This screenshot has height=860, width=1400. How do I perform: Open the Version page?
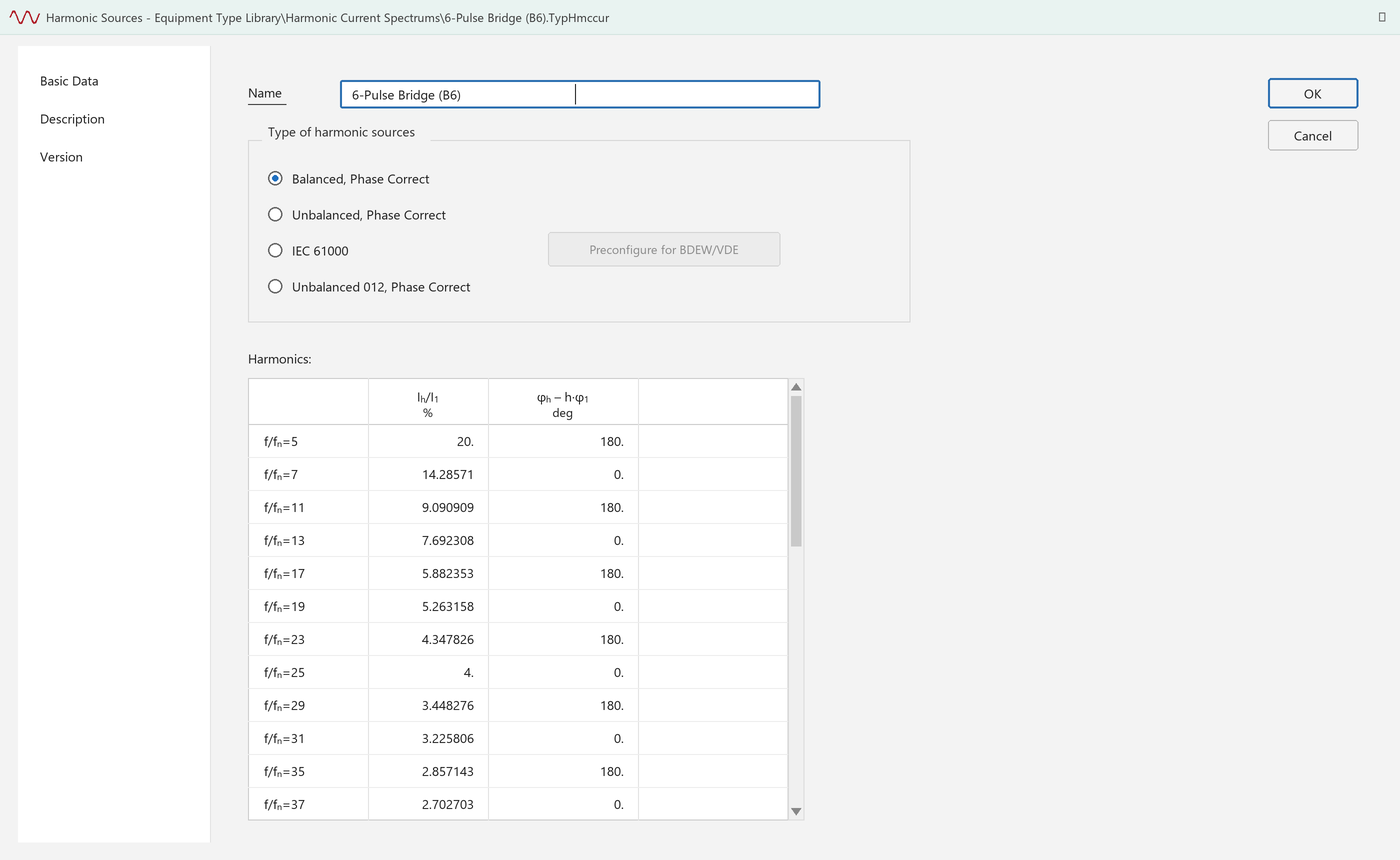61,157
